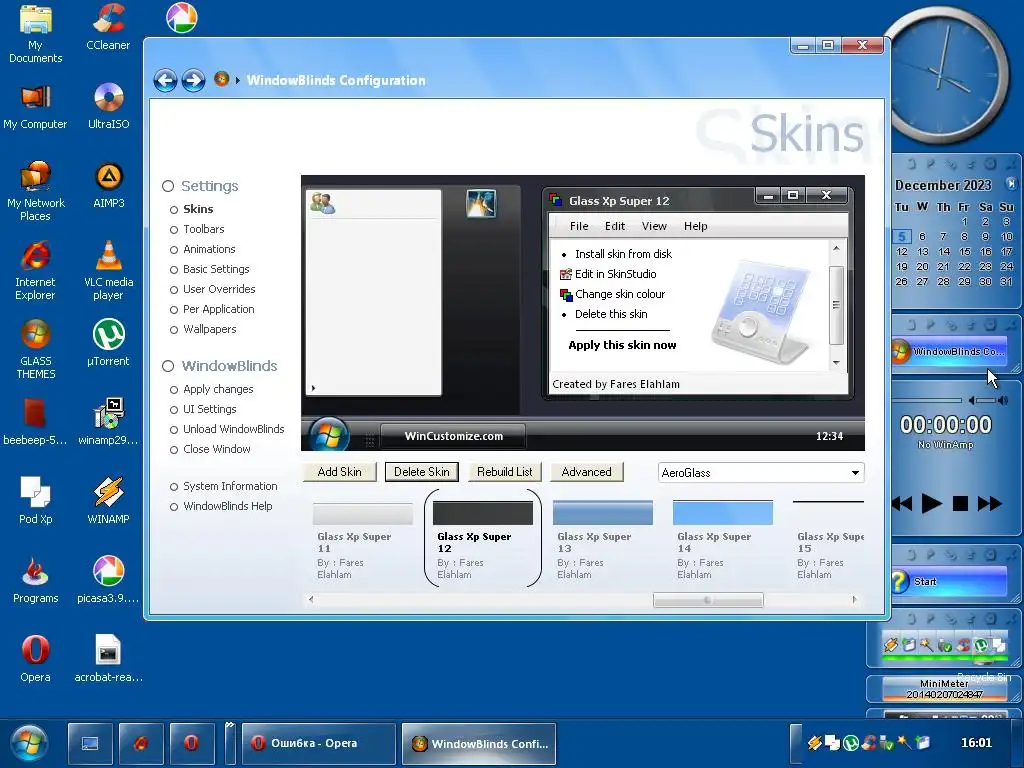Screen dimensions: 1024x768
Task: Choose Install skin from disk
Action: pyautogui.click(x=623, y=254)
